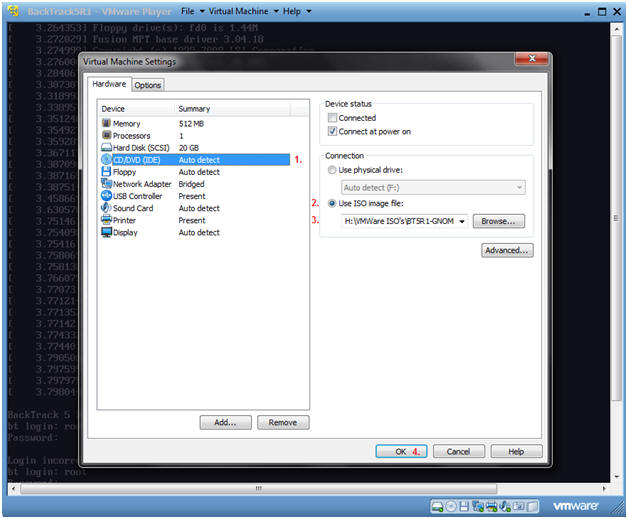Click the Display row's Auto detect summary
628x519 pixels.
tap(199, 232)
